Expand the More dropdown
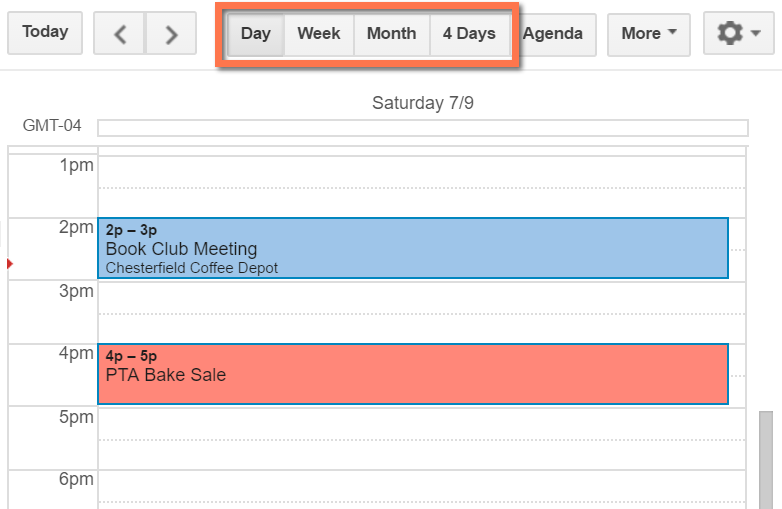 click(x=649, y=34)
